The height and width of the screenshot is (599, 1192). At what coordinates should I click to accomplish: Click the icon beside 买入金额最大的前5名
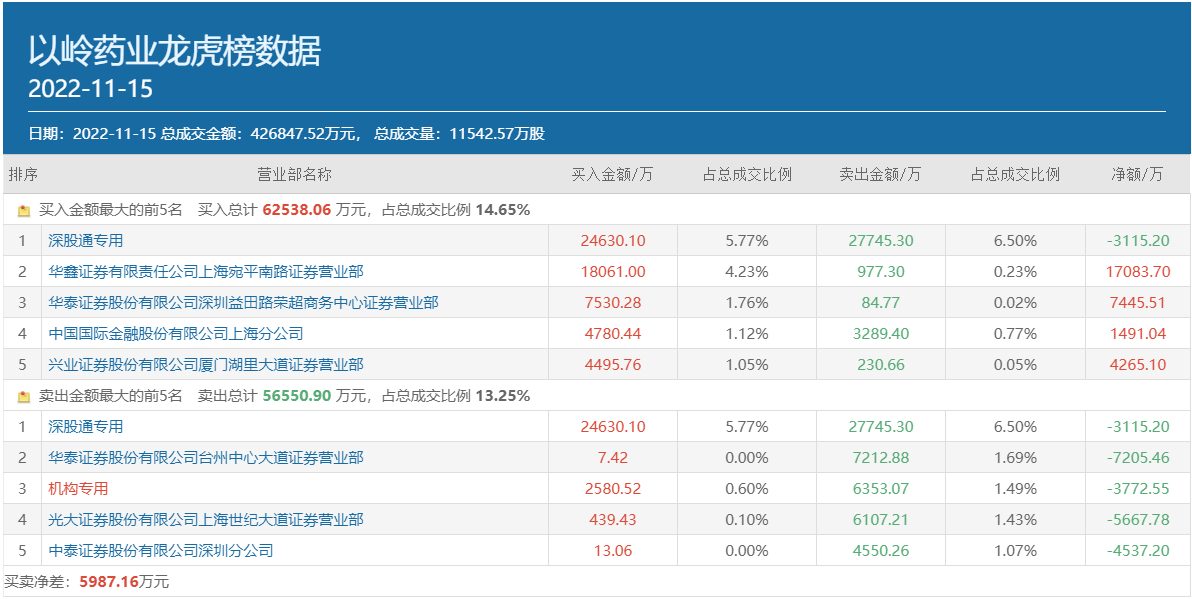[24, 211]
